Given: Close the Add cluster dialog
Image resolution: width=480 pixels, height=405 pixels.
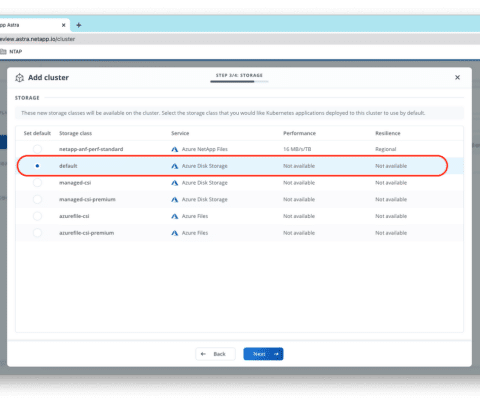Looking at the screenshot, I should click(x=457, y=77).
